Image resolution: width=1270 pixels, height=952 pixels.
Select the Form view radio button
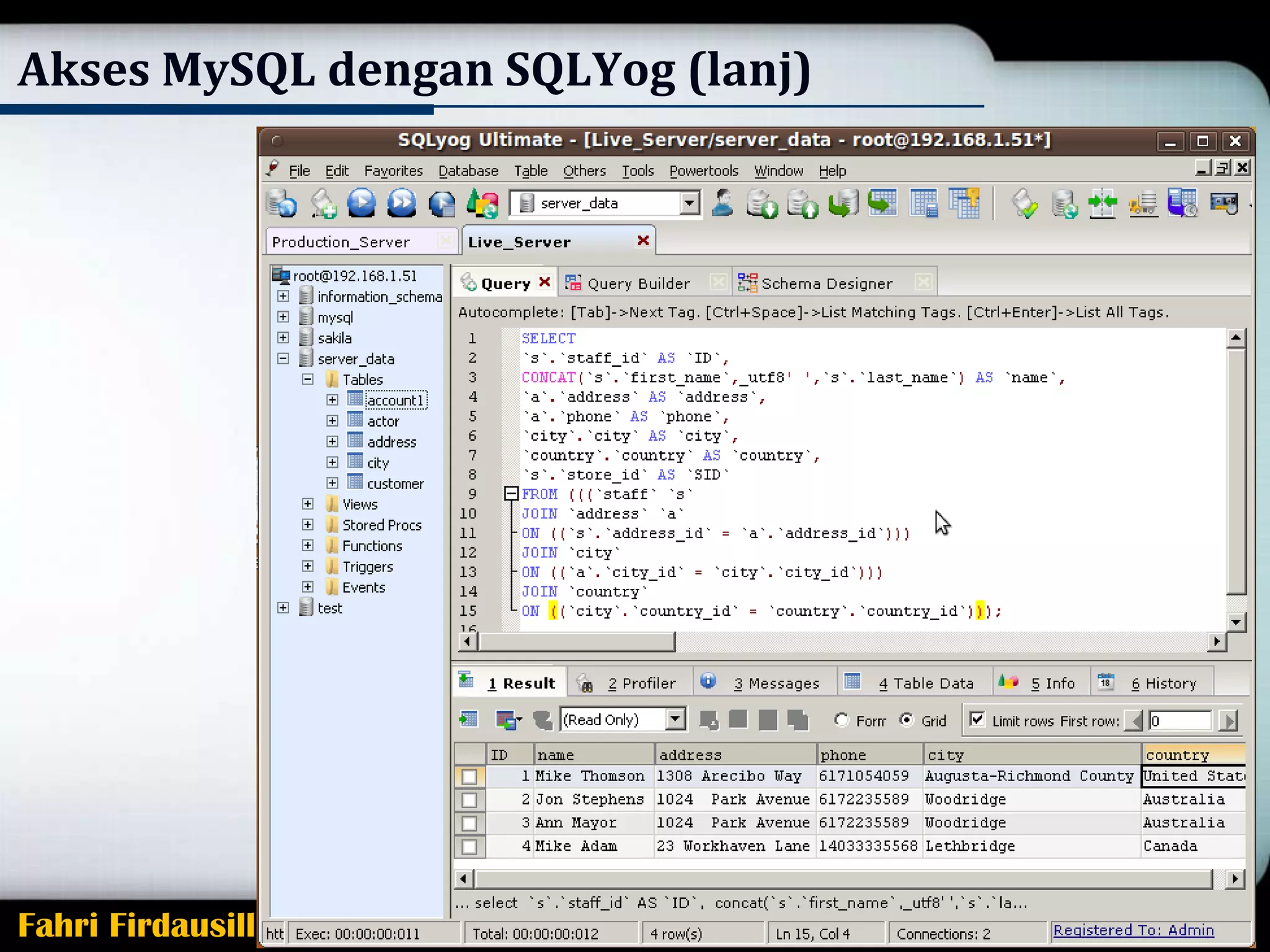tap(841, 720)
